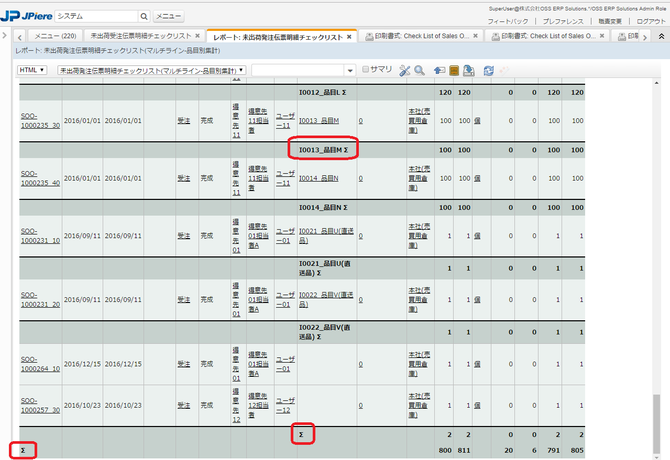This screenshot has width=670, height=460.
Task: Open the I0022_品目V(直送品) product link
Action: (326, 300)
